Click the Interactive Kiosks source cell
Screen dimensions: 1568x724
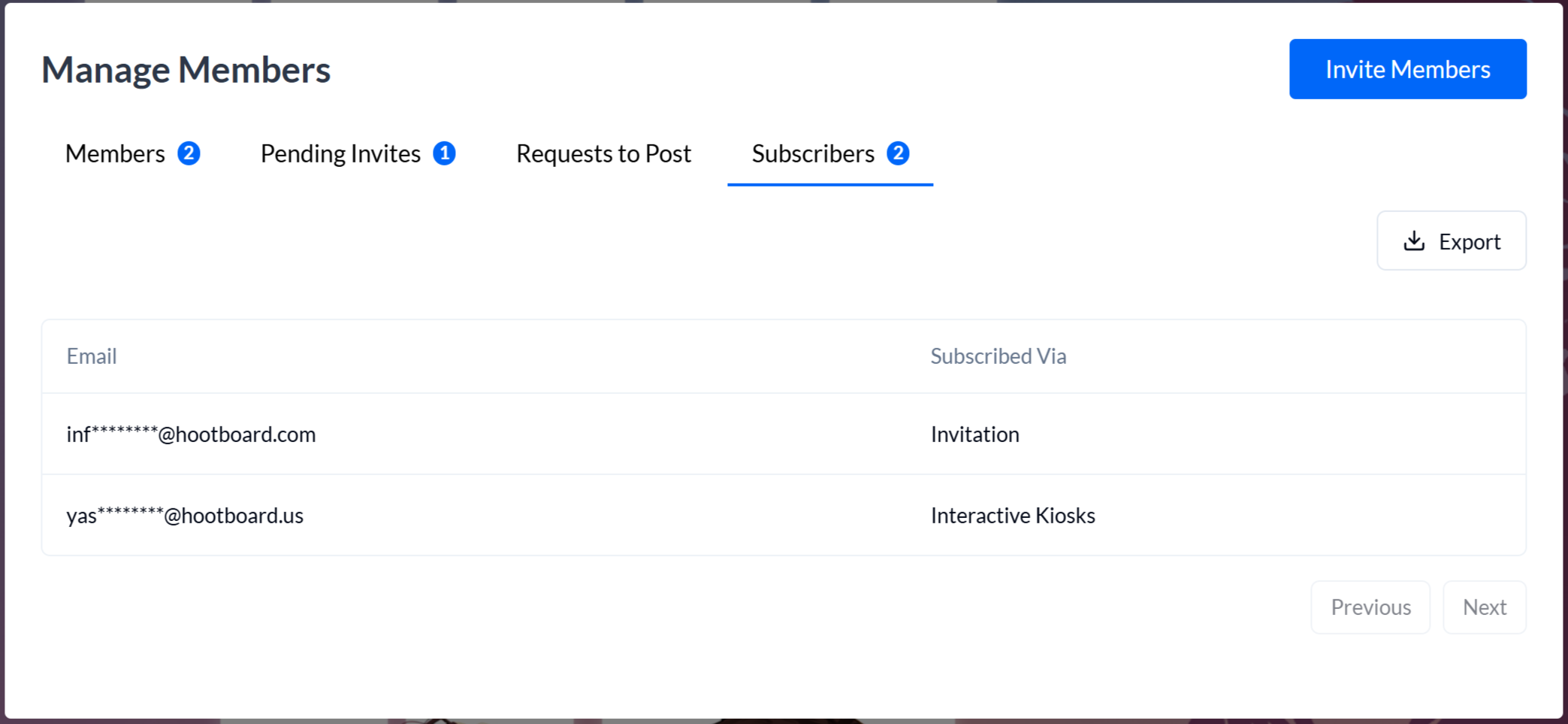pyautogui.click(x=1012, y=516)
